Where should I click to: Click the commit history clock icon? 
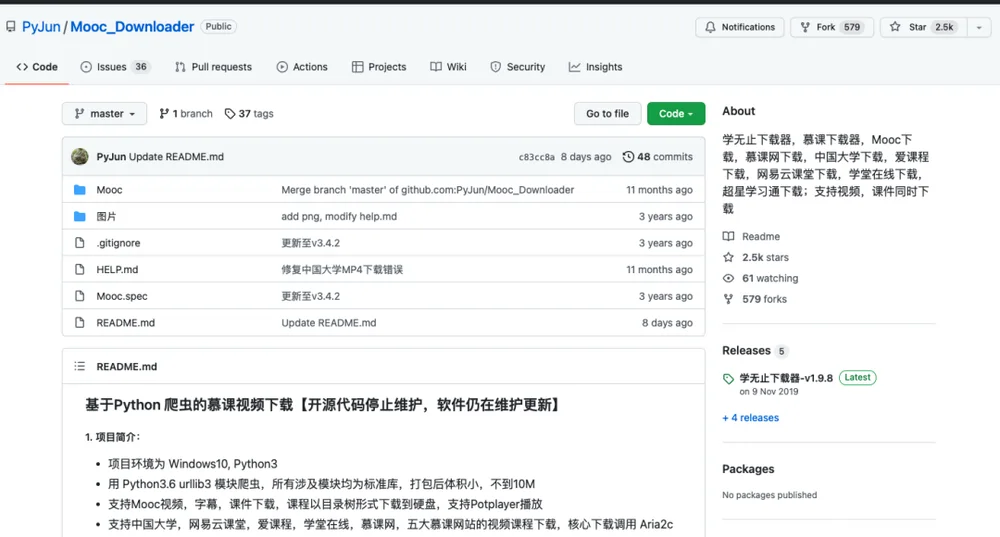[628, 156]
